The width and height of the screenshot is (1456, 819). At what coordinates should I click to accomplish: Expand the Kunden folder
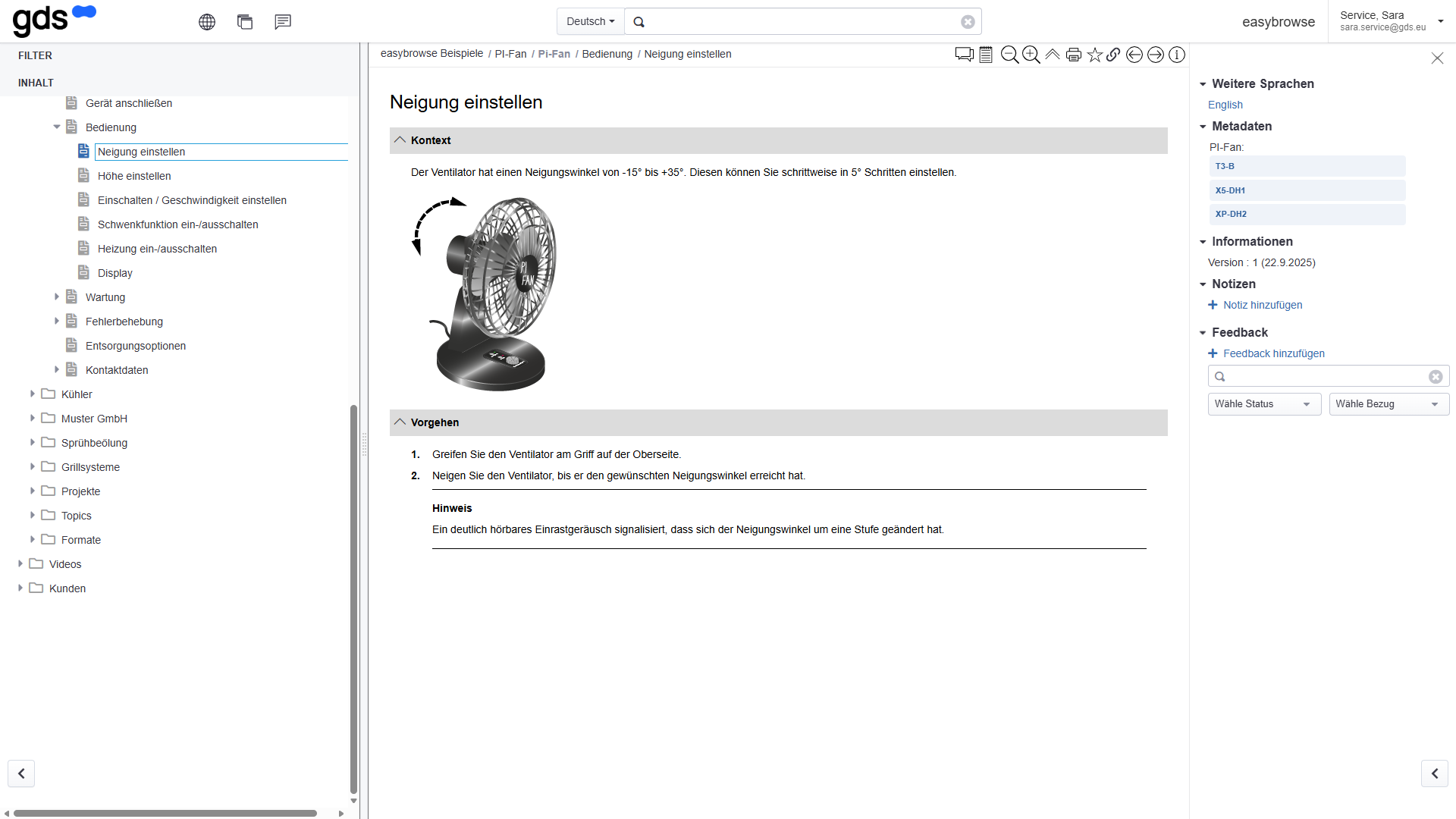(x=20, y=588)
